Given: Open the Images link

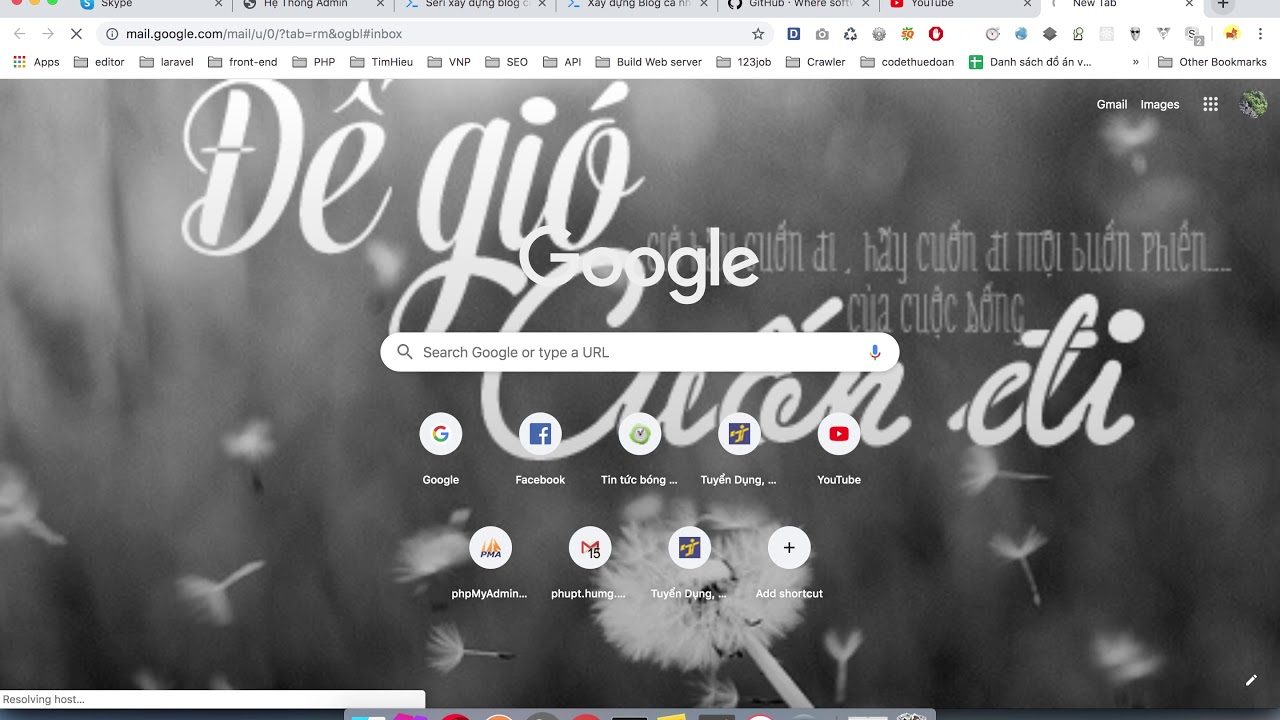Looking at the screenshot, I should coord(1160,104).
